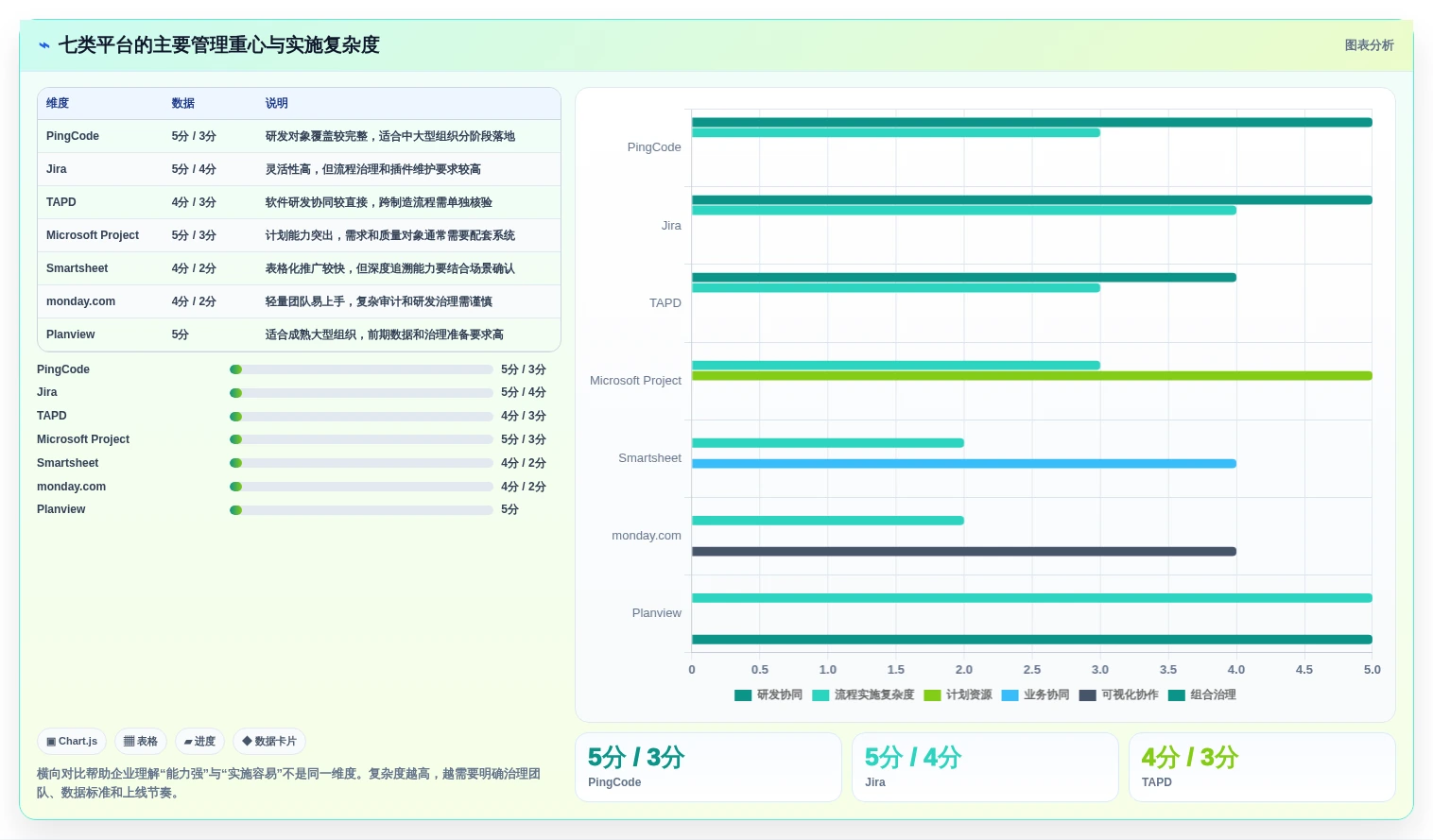Click the Microsoft Project chart axis label
The height and width of the screenshot is (840, 1433).
635,381
